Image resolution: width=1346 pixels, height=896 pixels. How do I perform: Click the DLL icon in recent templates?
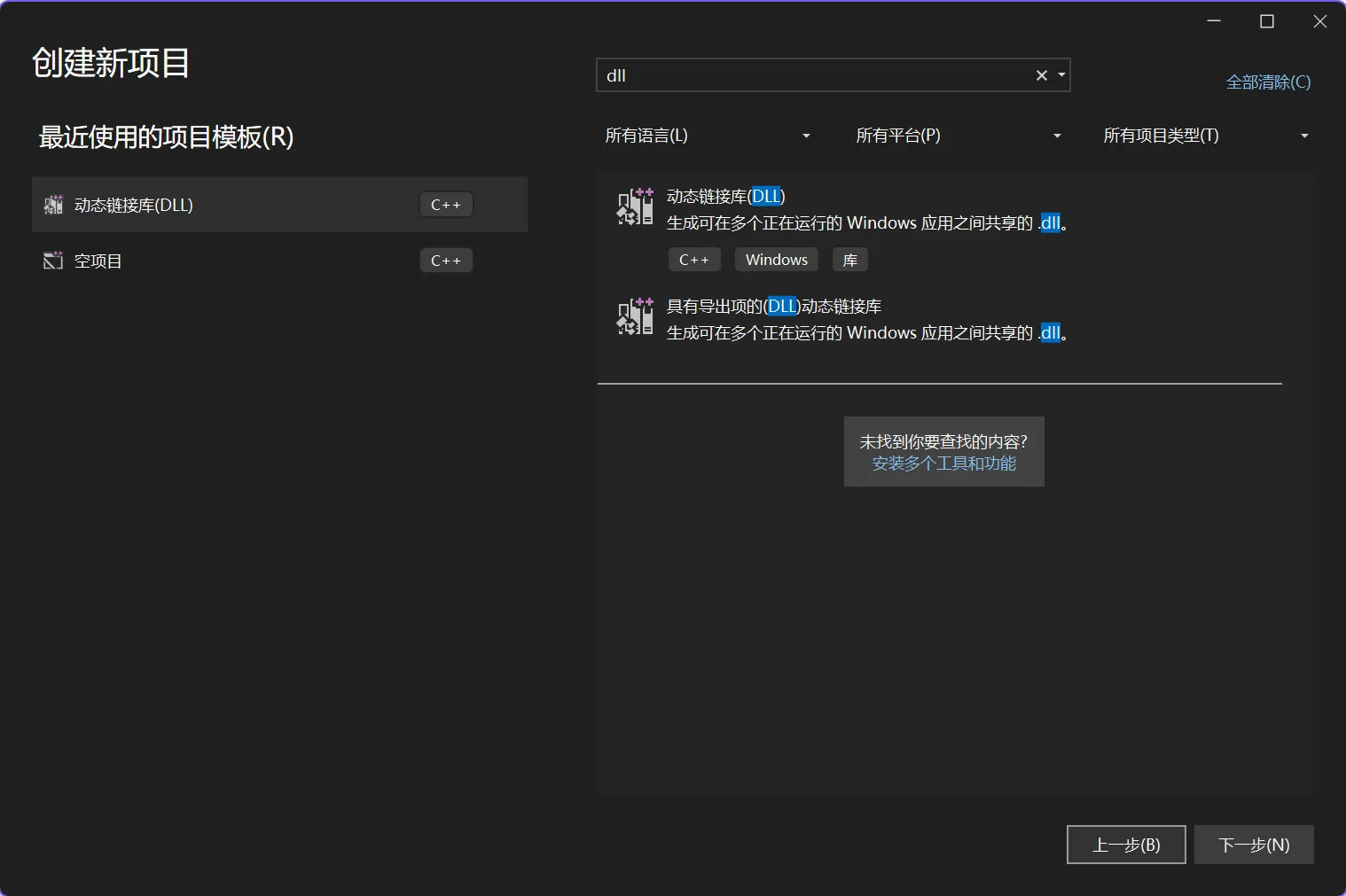(x=53, y=205)
